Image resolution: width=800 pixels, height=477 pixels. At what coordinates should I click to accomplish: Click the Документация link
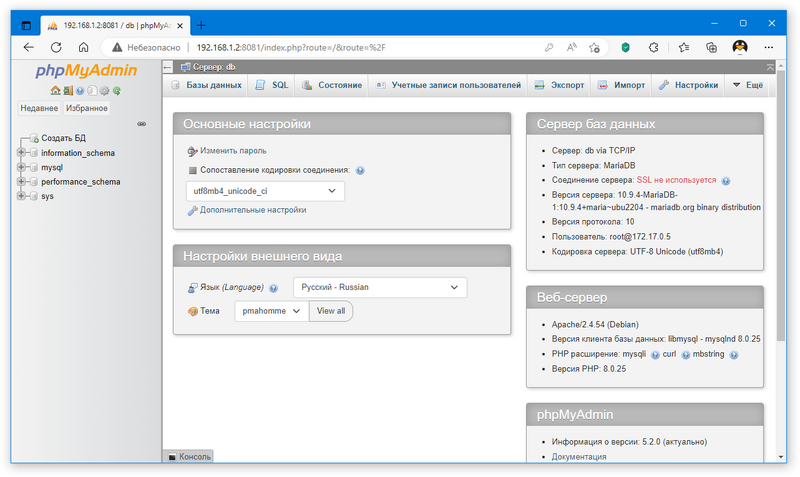coord(579,457)
